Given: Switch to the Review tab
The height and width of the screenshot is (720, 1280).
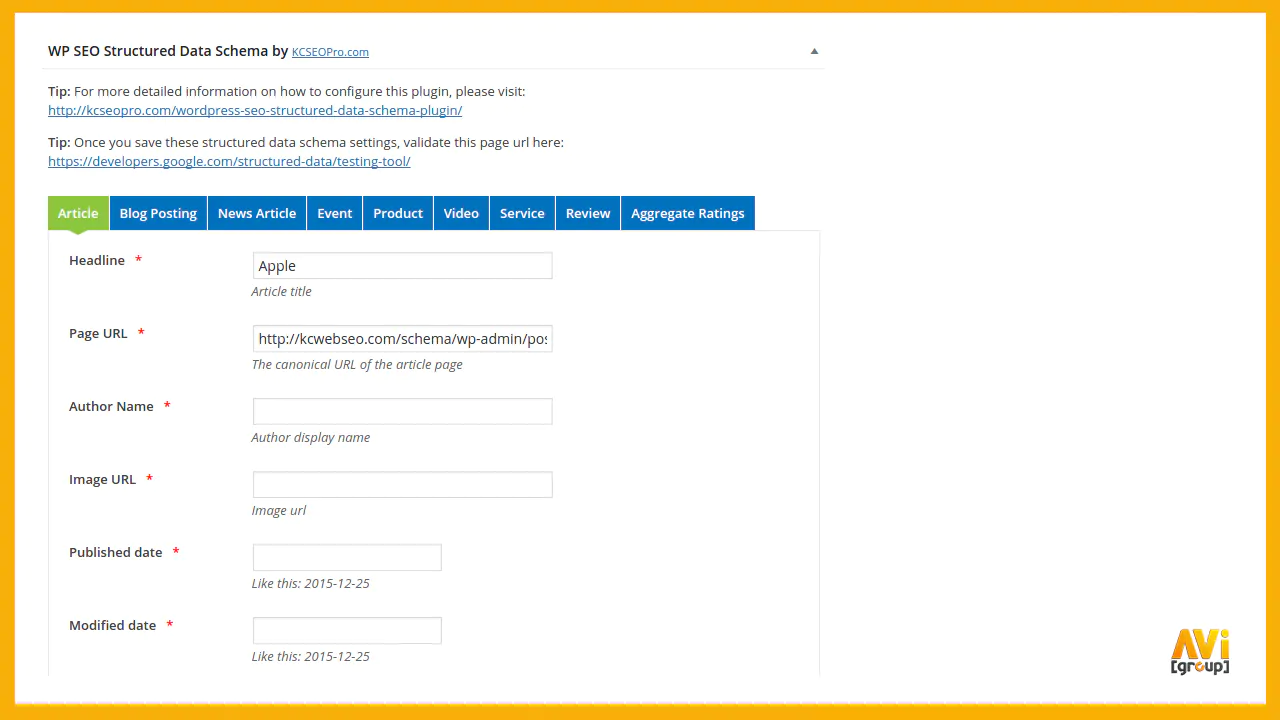Looking at the screenshot, I should coord(588,213).
